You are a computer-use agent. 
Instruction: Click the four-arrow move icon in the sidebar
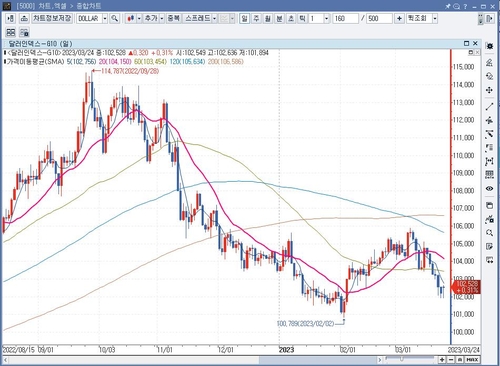tap(489, 90)
